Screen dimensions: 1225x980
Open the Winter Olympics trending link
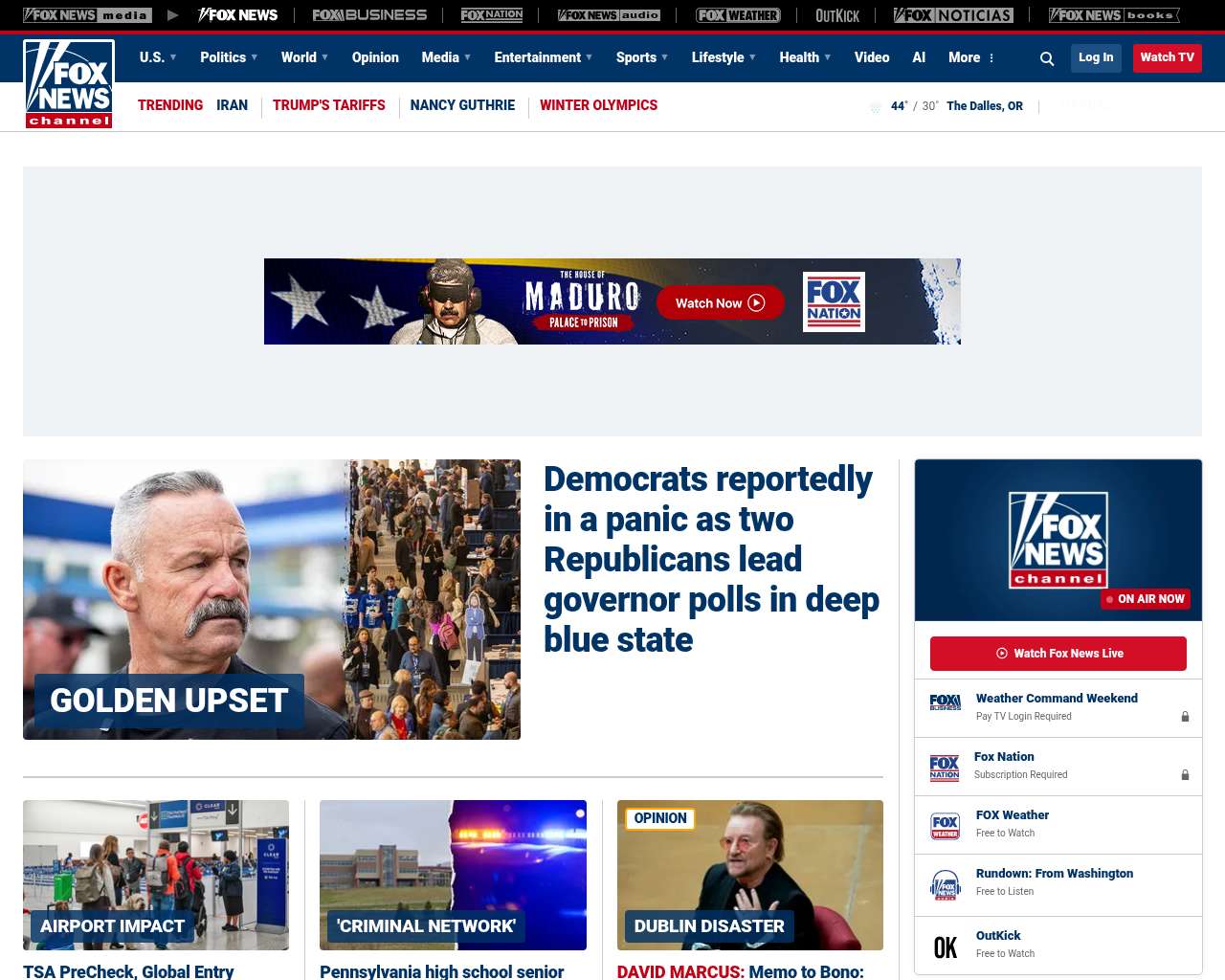tap(598, 105)
